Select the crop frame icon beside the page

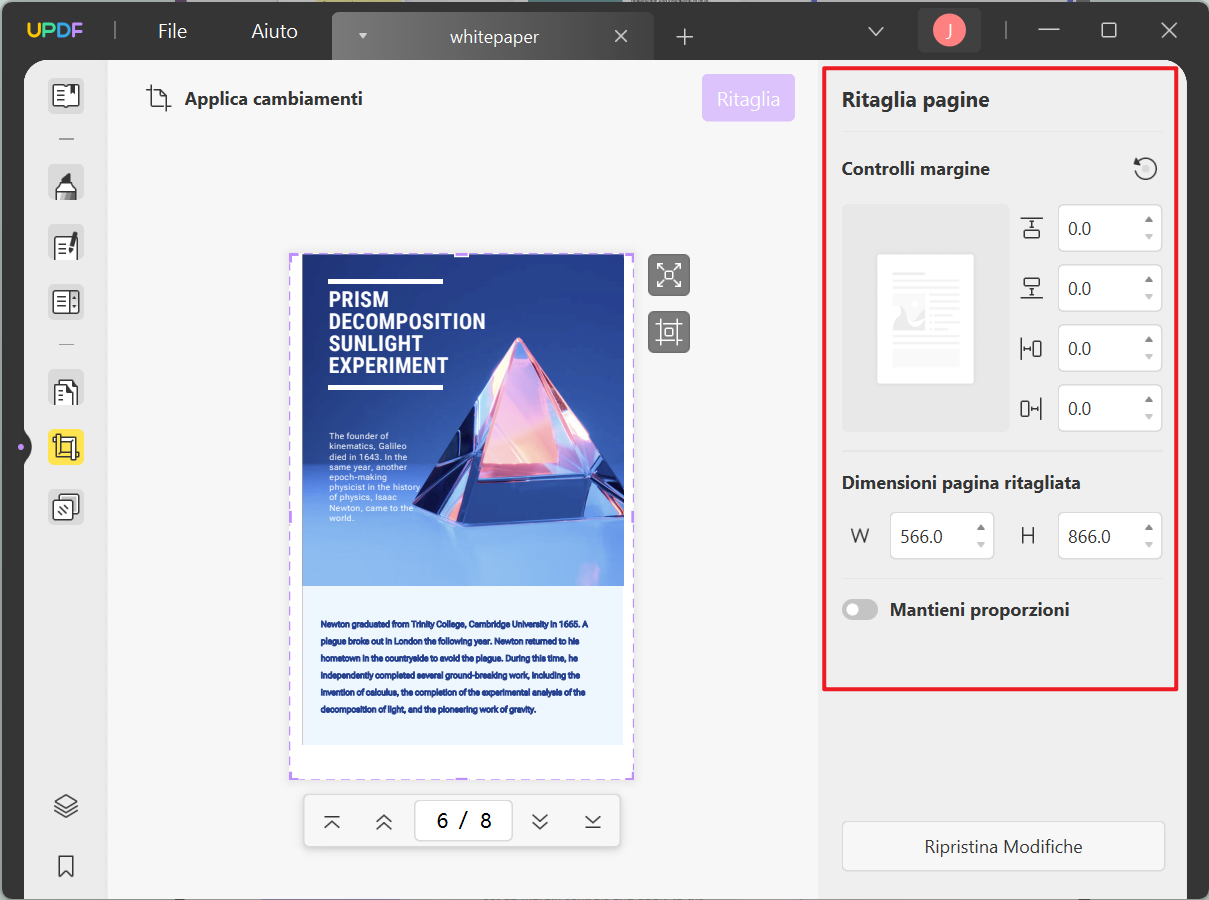[x=668, y=331]
